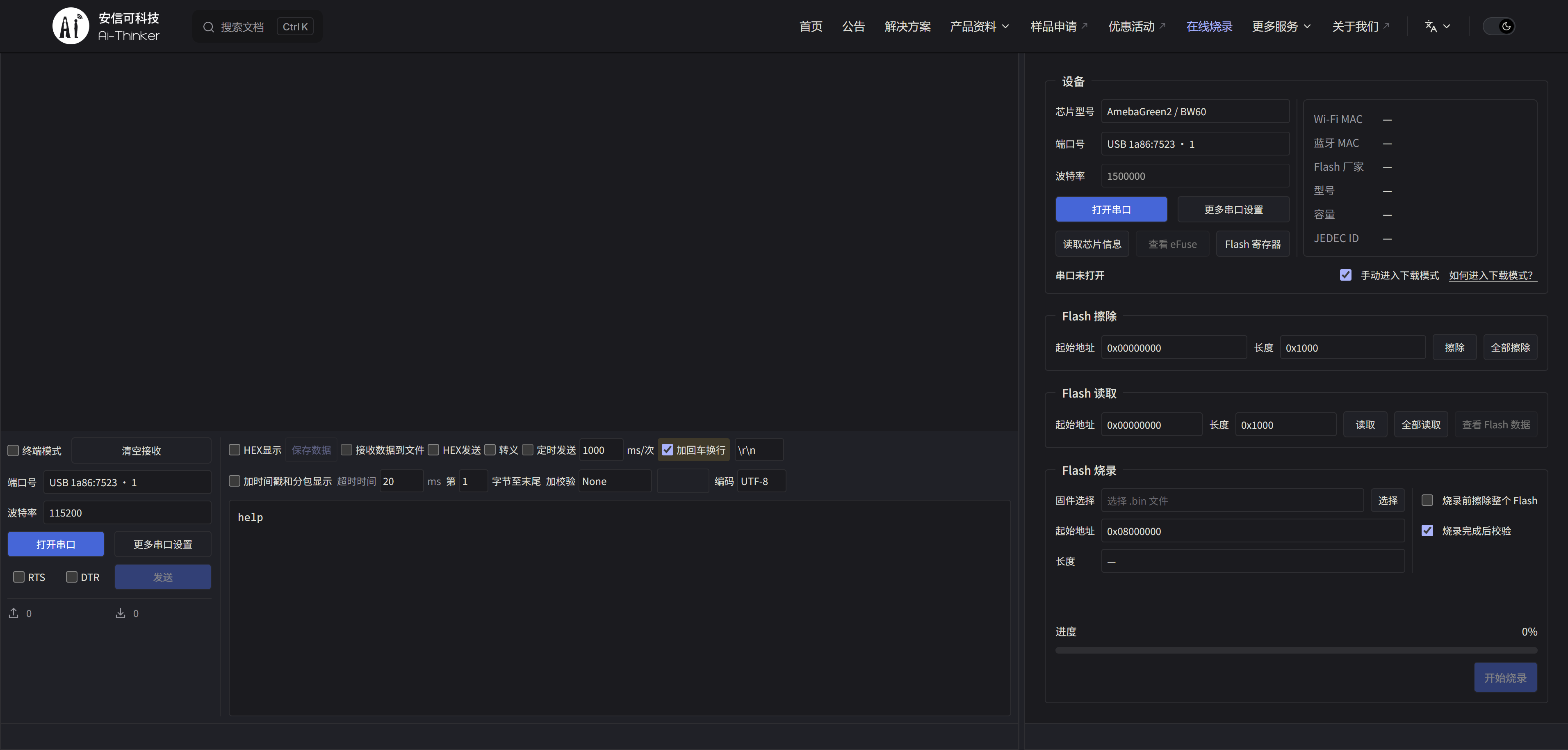Viewport: 1568px width, 750px height.
Task: Open the 解决方案 navigation item
Action: pos(907,26)
